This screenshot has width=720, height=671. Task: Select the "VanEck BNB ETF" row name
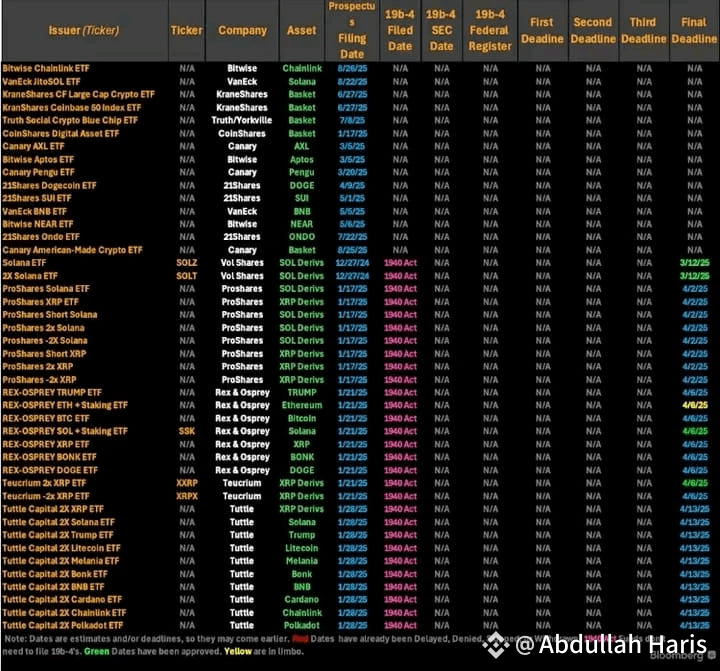35,212
